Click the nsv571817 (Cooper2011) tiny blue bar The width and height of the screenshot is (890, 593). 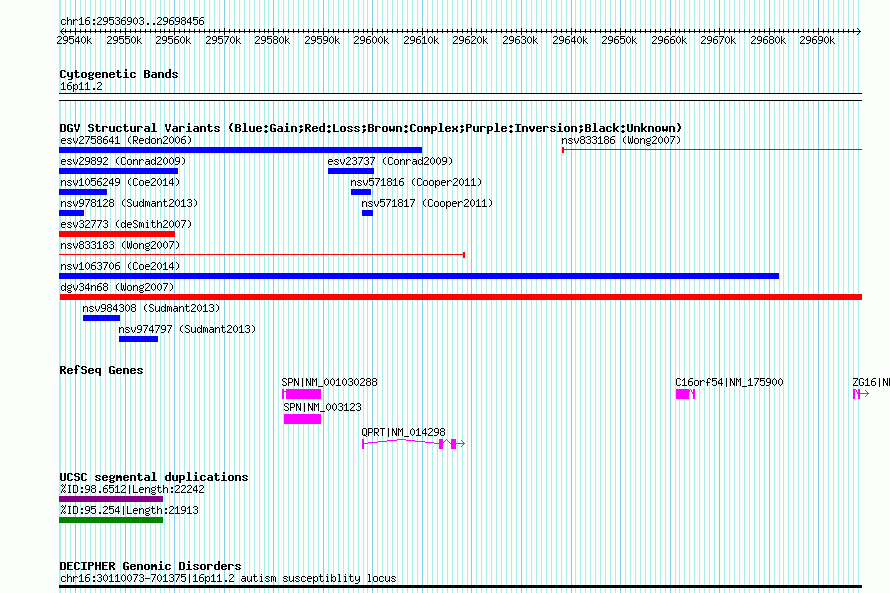[367, 213]
